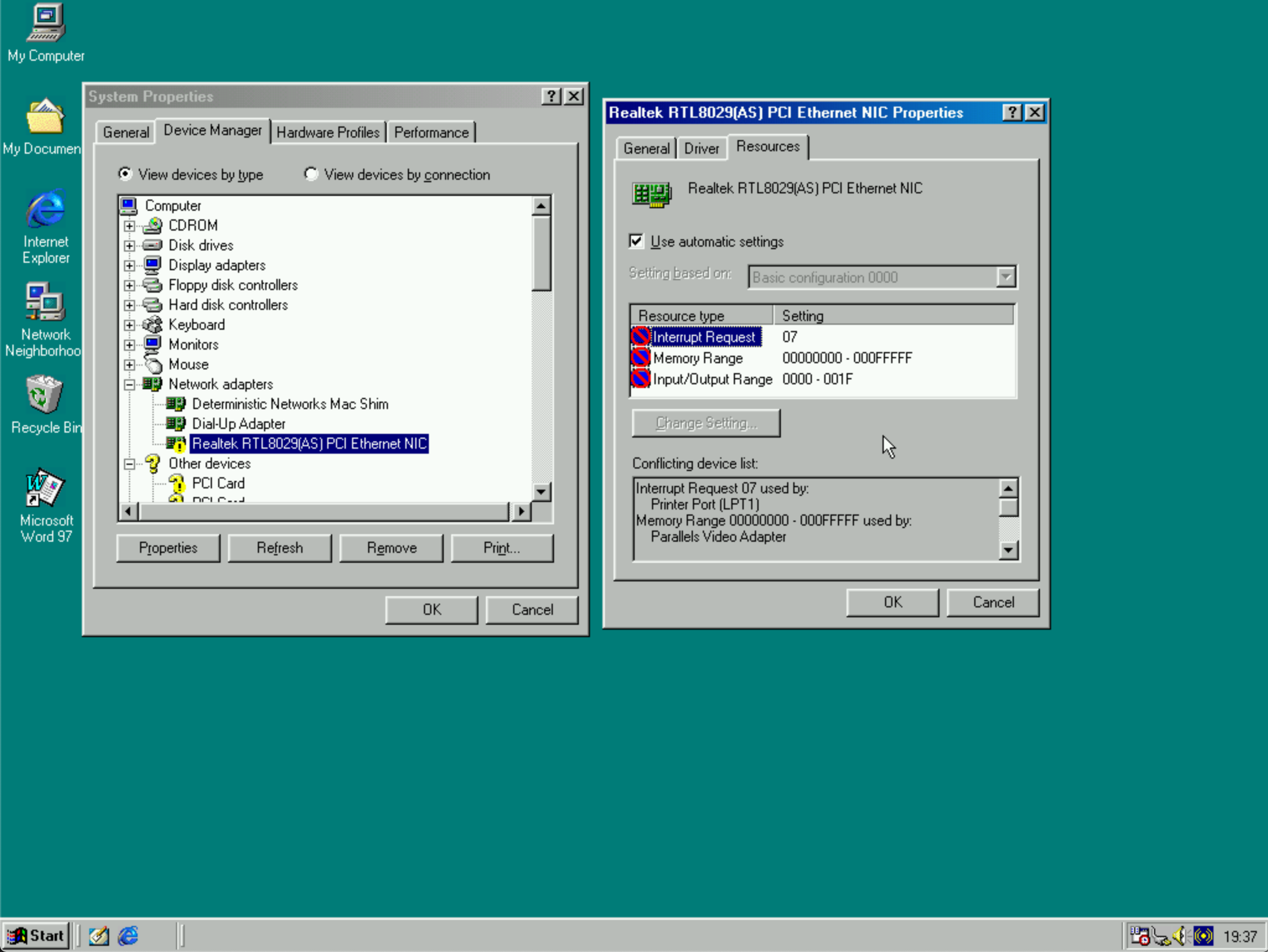Switch to the Performance tab

tap(431, 132)
